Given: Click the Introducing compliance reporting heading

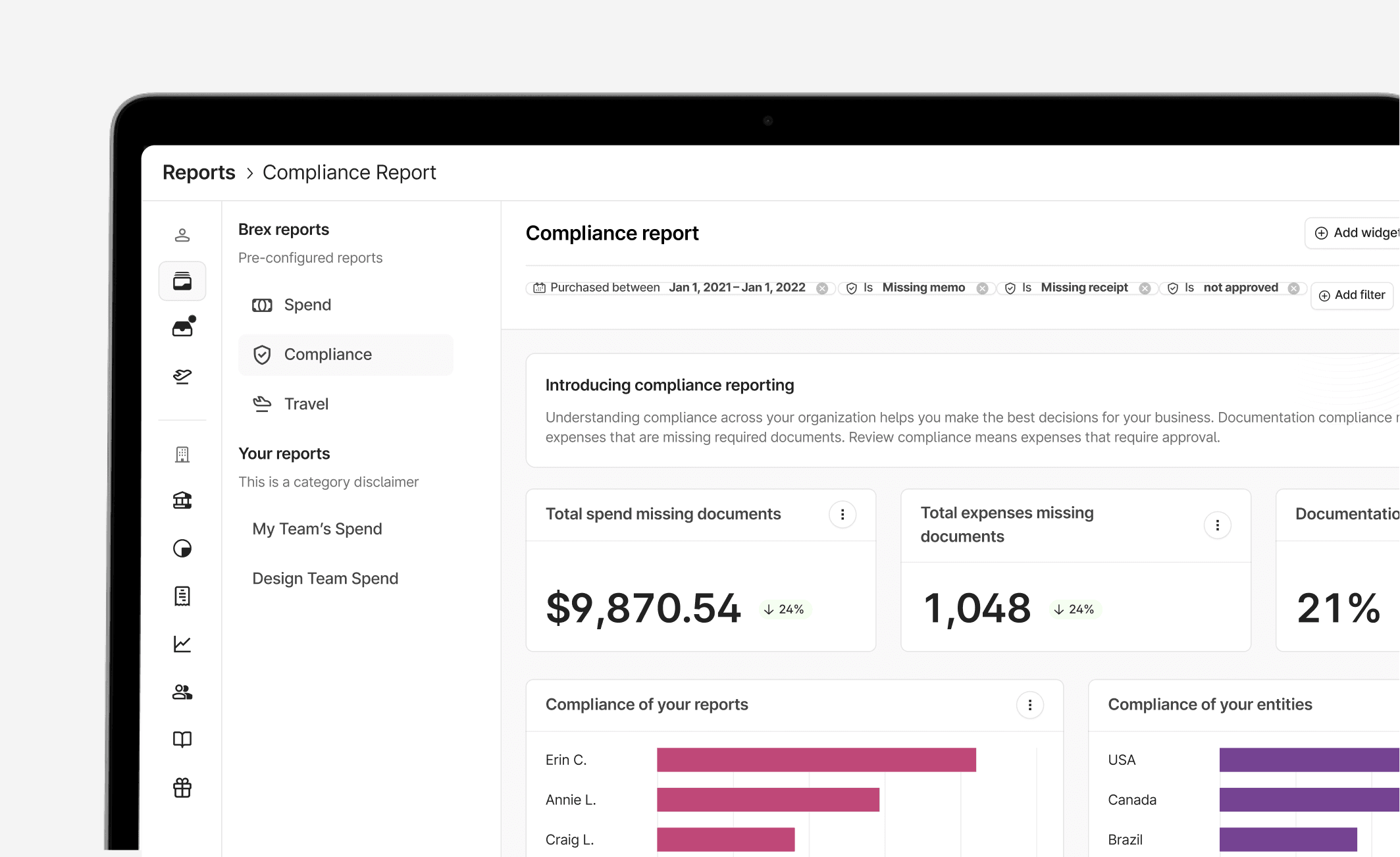Looking at the screenshot, I should (669, 385).
